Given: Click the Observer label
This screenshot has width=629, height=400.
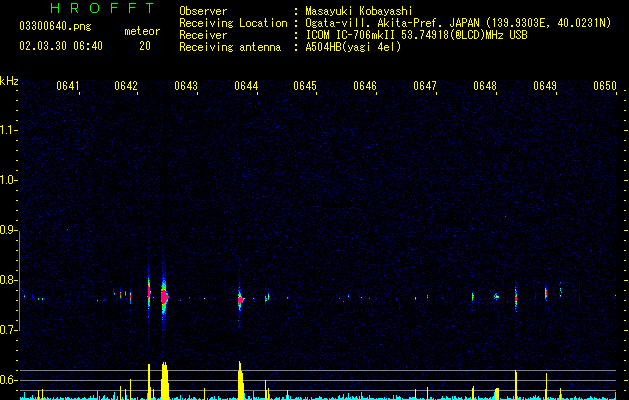Looking at the screenshot, I should click(203, 11).
